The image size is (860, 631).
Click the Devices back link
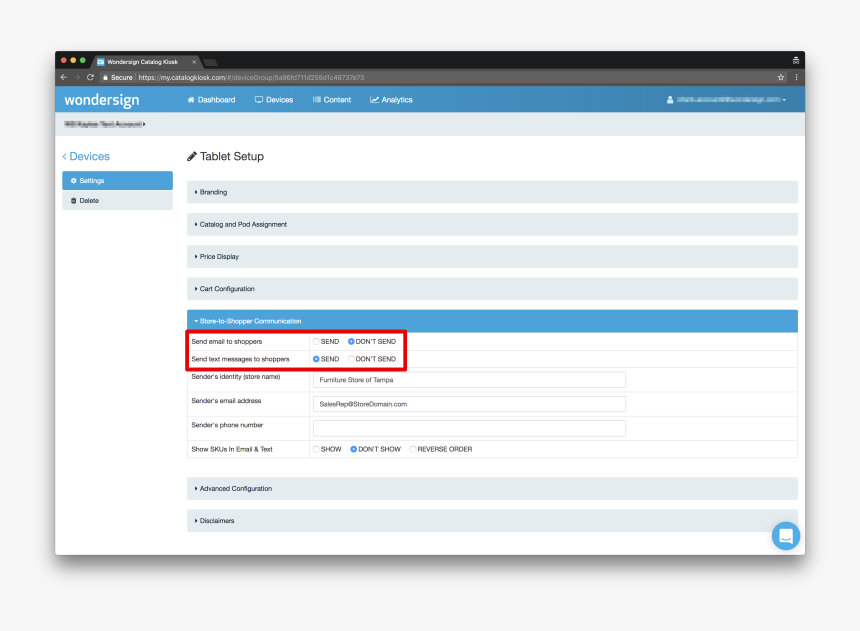pyautogui.click(x=87, y=157)
